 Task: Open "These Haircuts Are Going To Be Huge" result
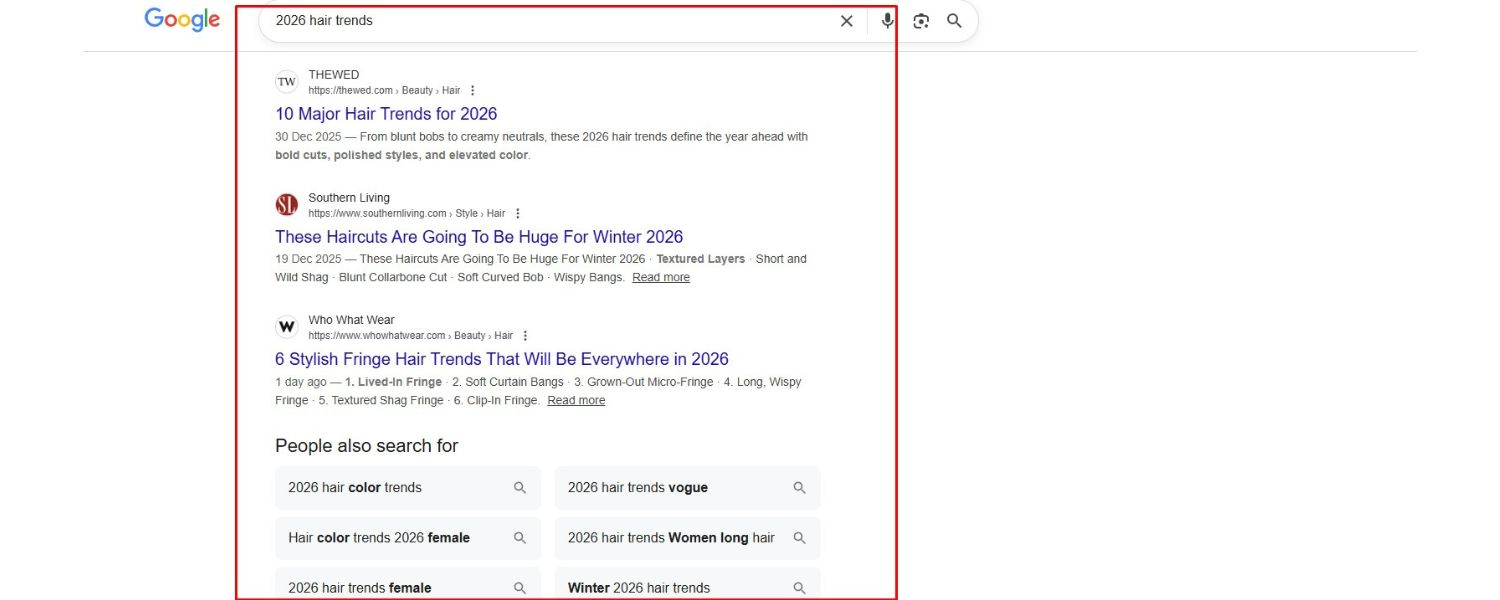coord(479,237)
